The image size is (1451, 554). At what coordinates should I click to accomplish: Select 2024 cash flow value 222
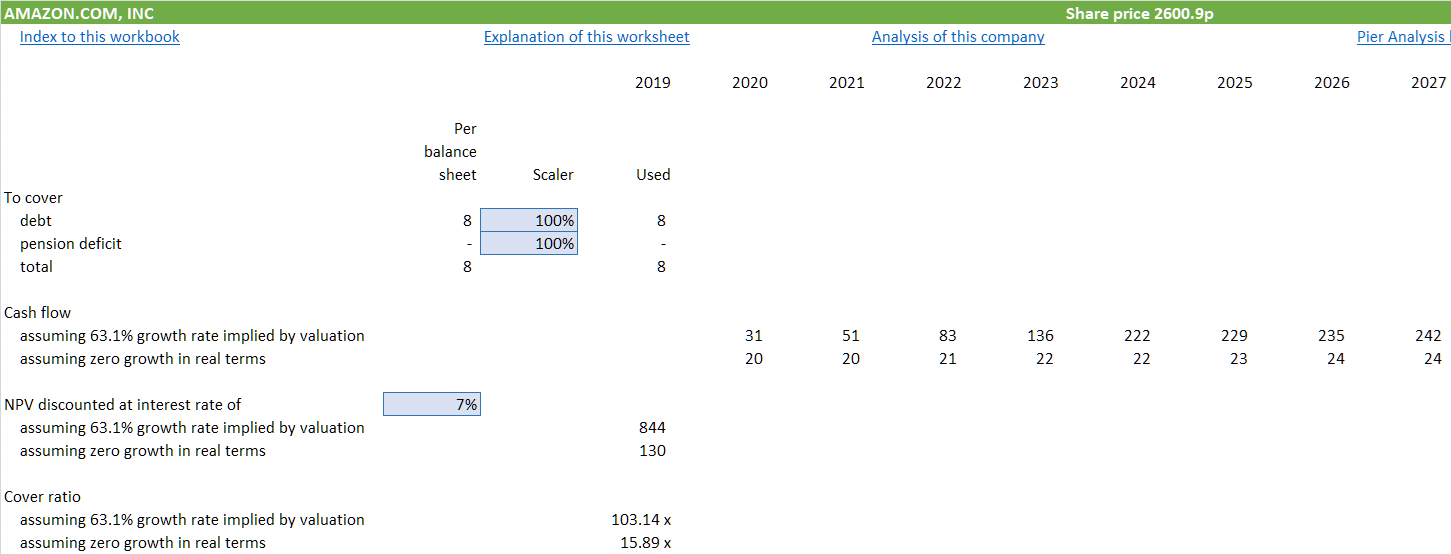(x=1137, y=335)
